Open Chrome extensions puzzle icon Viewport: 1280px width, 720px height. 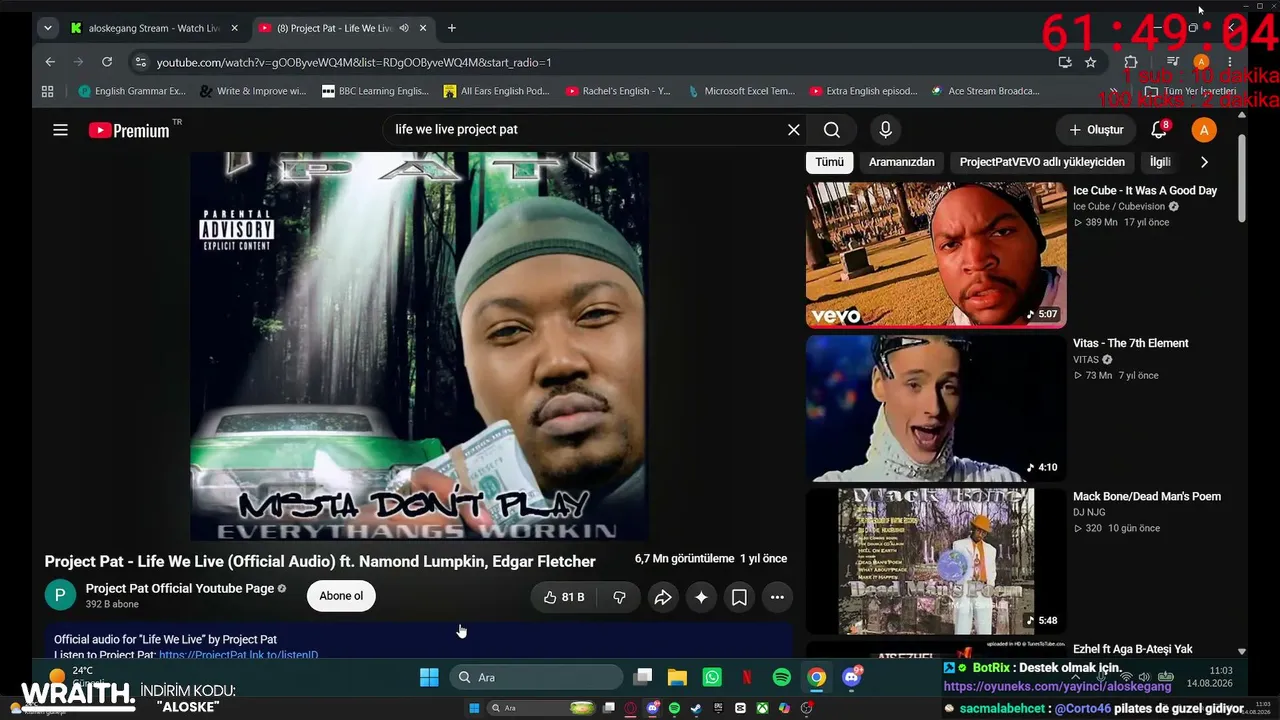click(1131, 62)
